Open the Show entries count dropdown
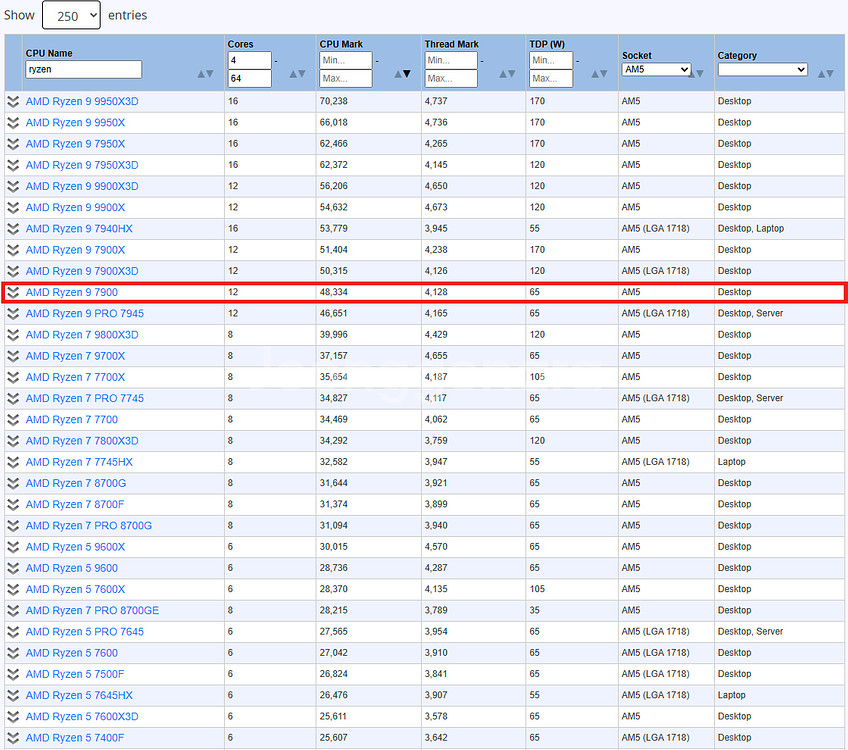The height and width of the screenshot is (750, 848). [x=71, y=15]
